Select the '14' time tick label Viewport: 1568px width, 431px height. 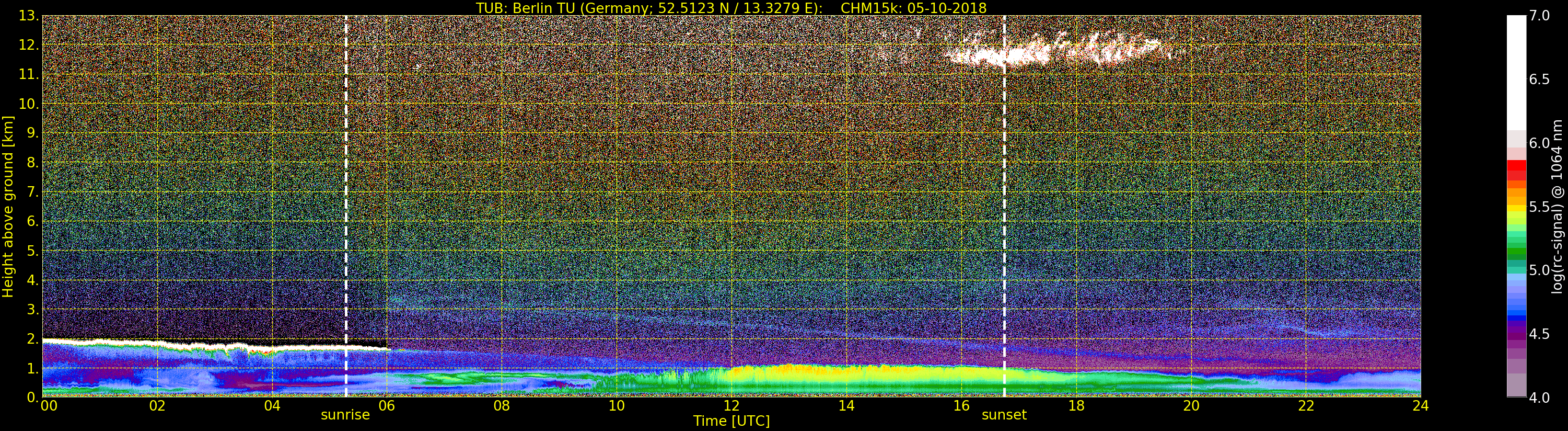pyautogui.click(x=846, y=405)
